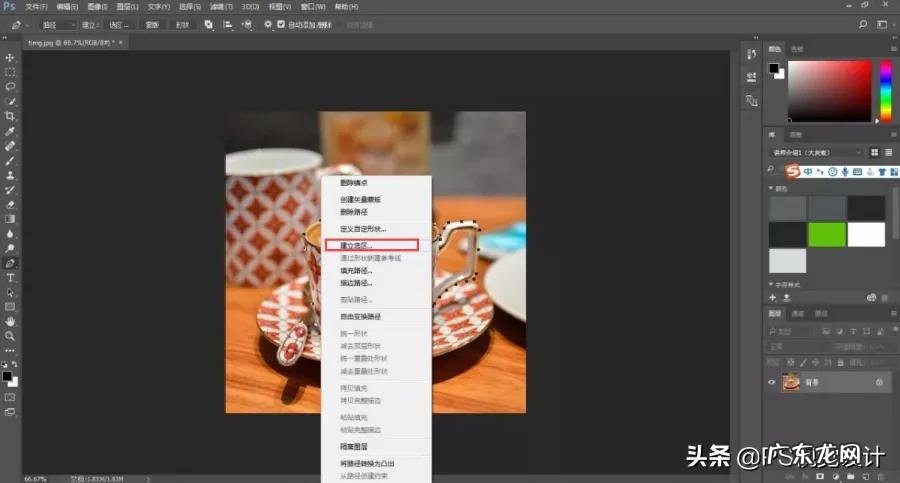This screenshot has width=900, height=483.
Task: Click the Change Screen Mode icon
Action: coord(10,412)
